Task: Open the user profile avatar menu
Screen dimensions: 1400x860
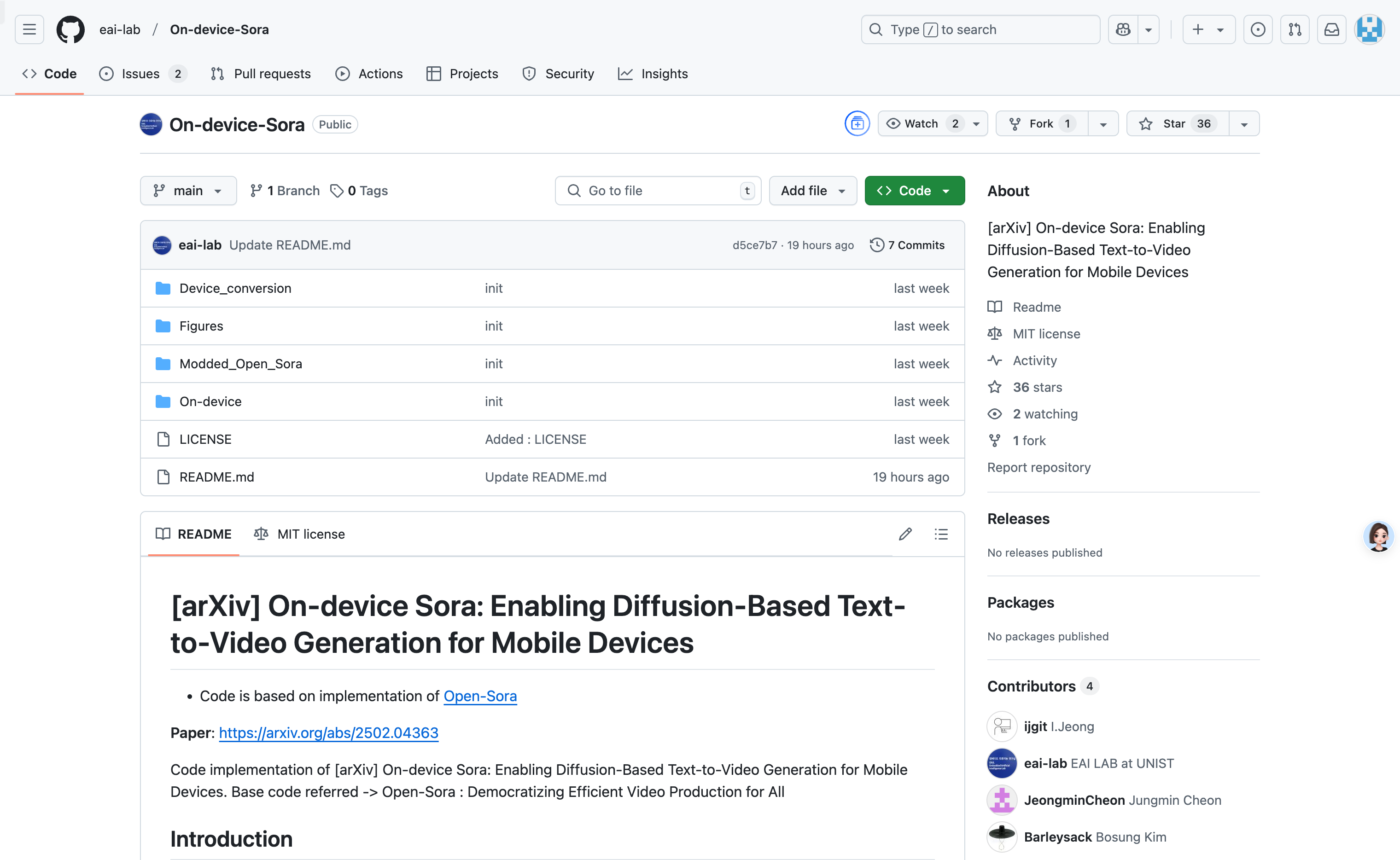Action: (1369, 29)
